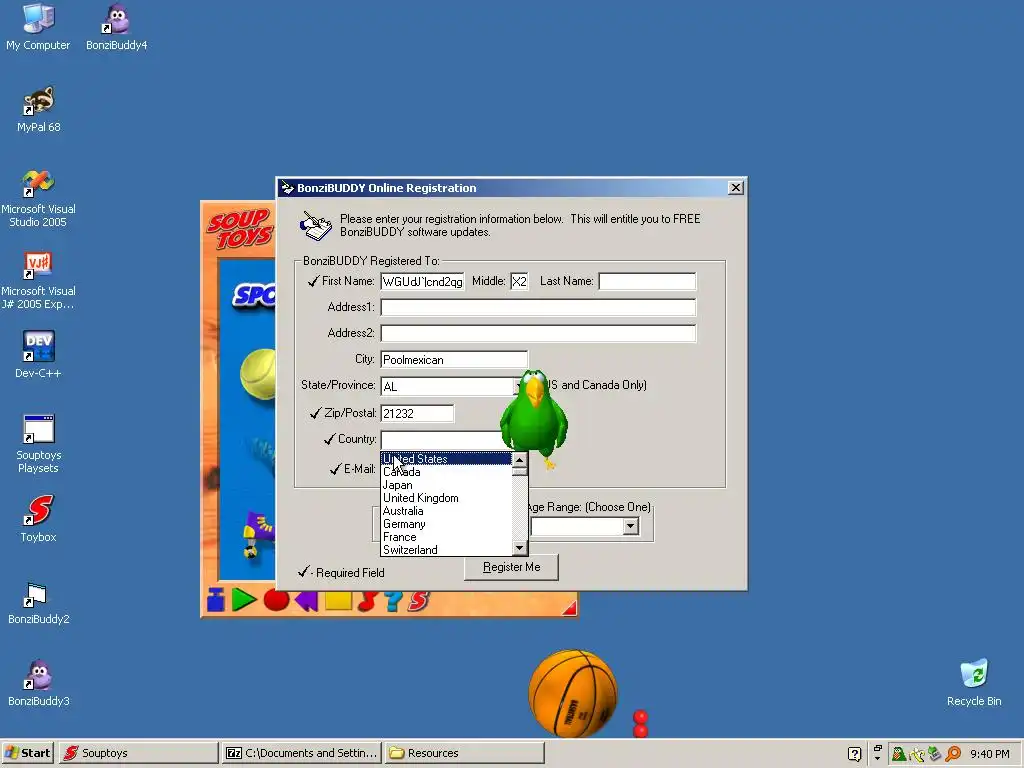
Task: Choose Australia from country list
Action: point(446,511)
